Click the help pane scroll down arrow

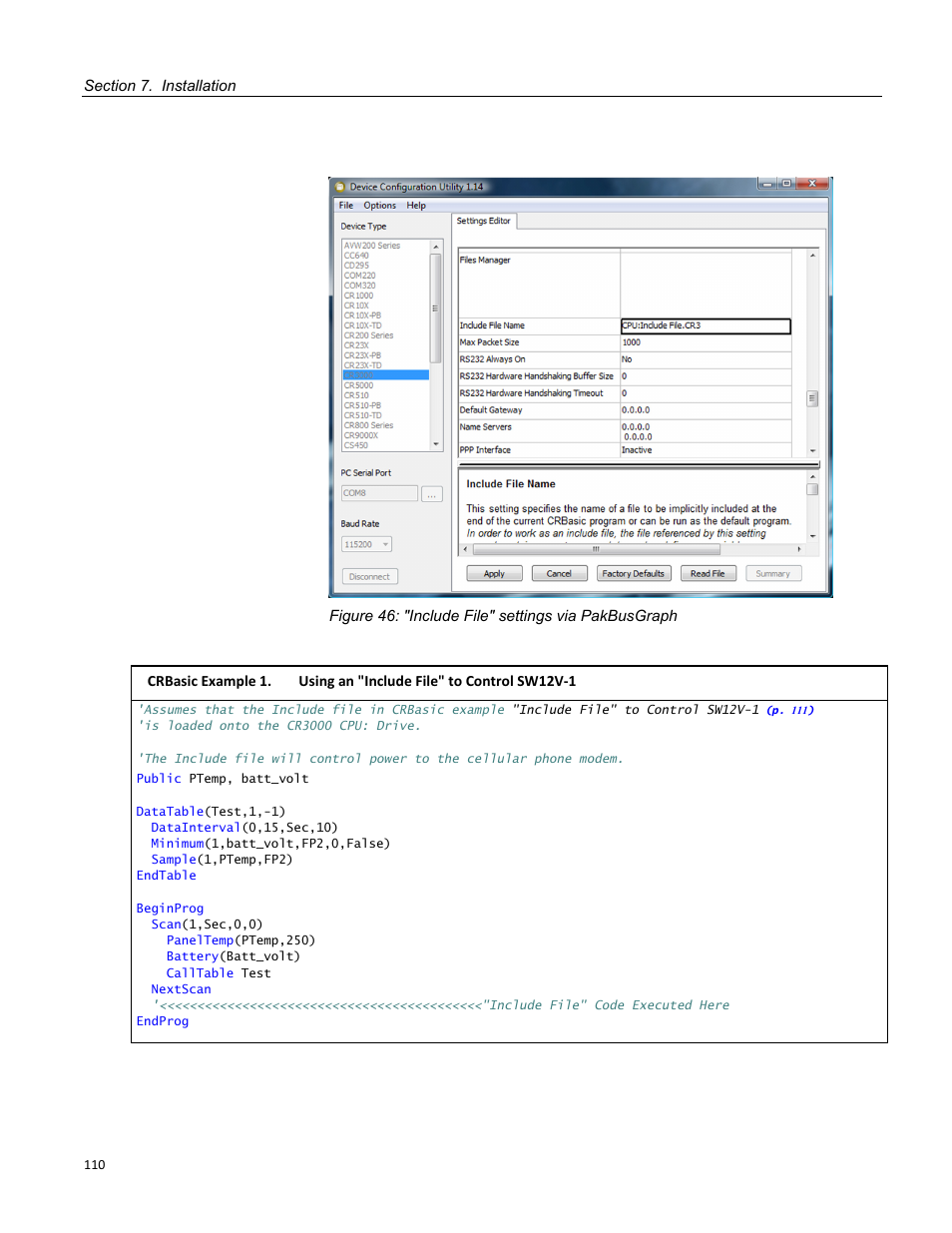point(812,537)
